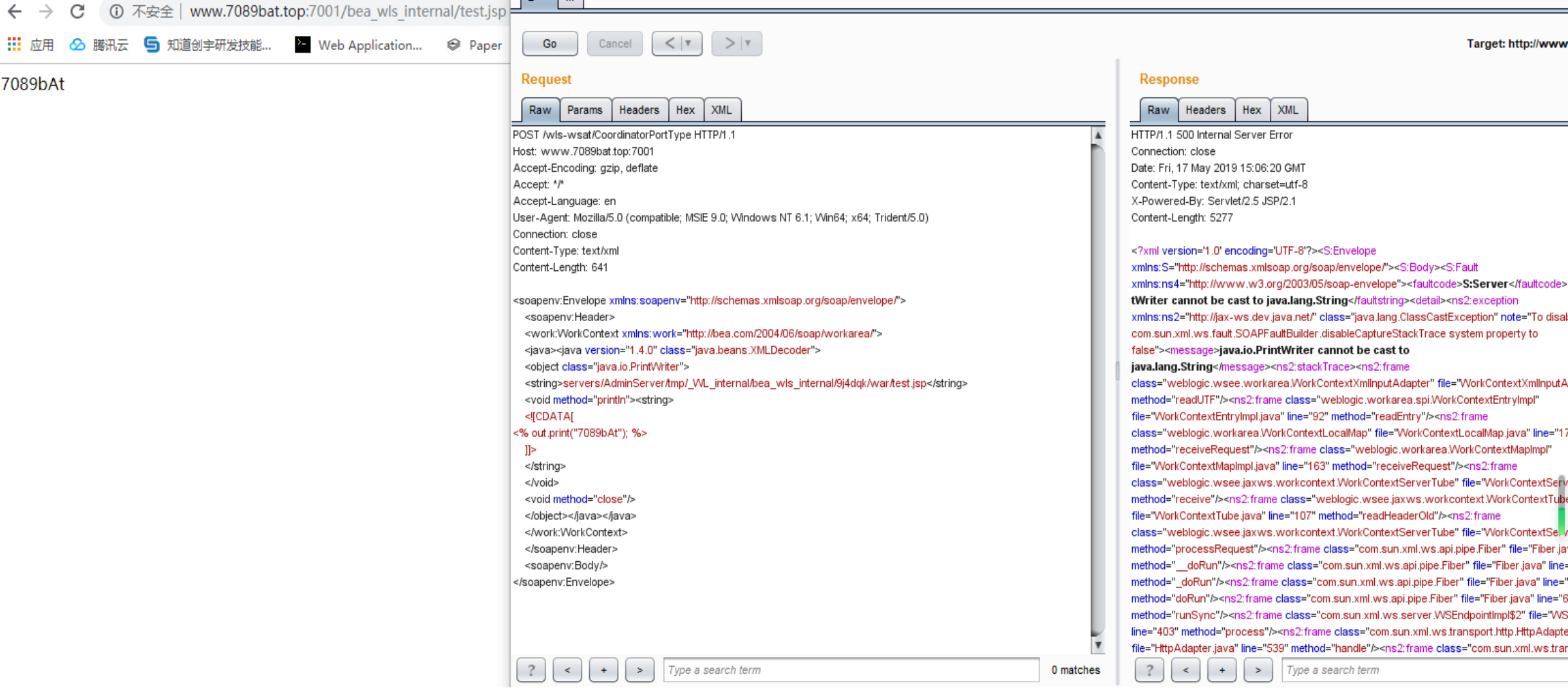
Task: Open the Apps grid bookmark
Action: click(x=30, y=44)
